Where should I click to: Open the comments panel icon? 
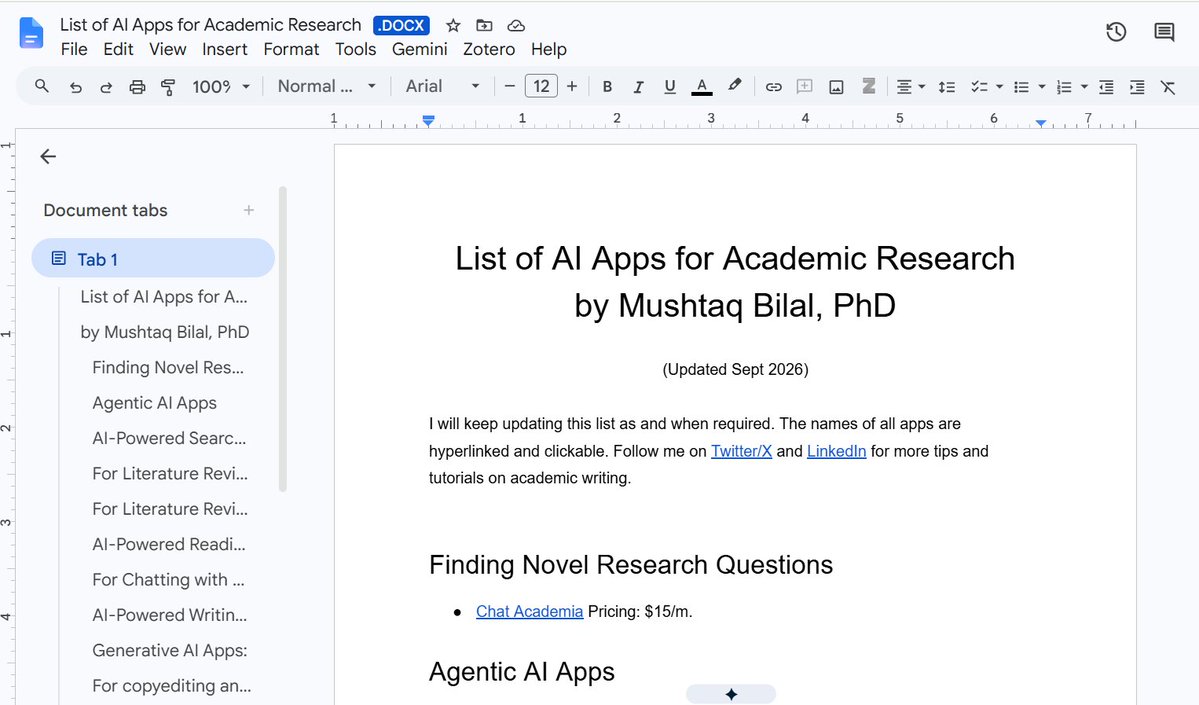click(x=1164, y=32)
